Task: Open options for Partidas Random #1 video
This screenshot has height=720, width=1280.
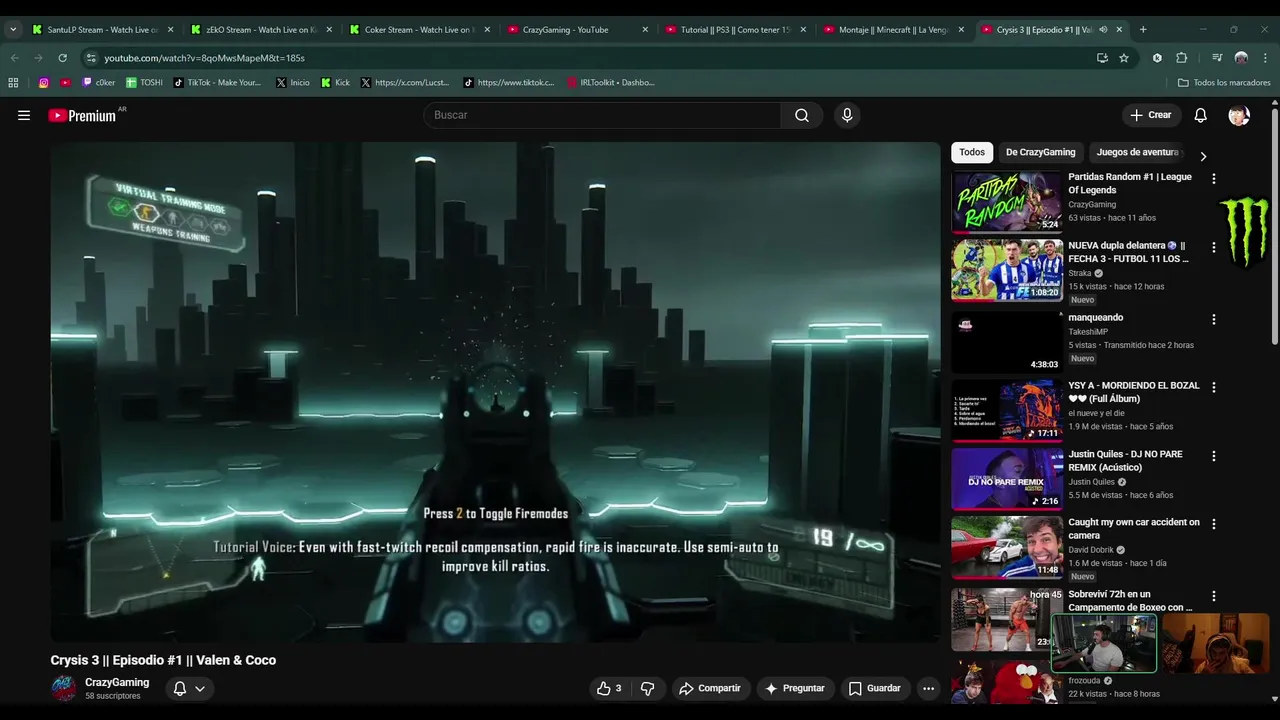Action: point(1213,179)
